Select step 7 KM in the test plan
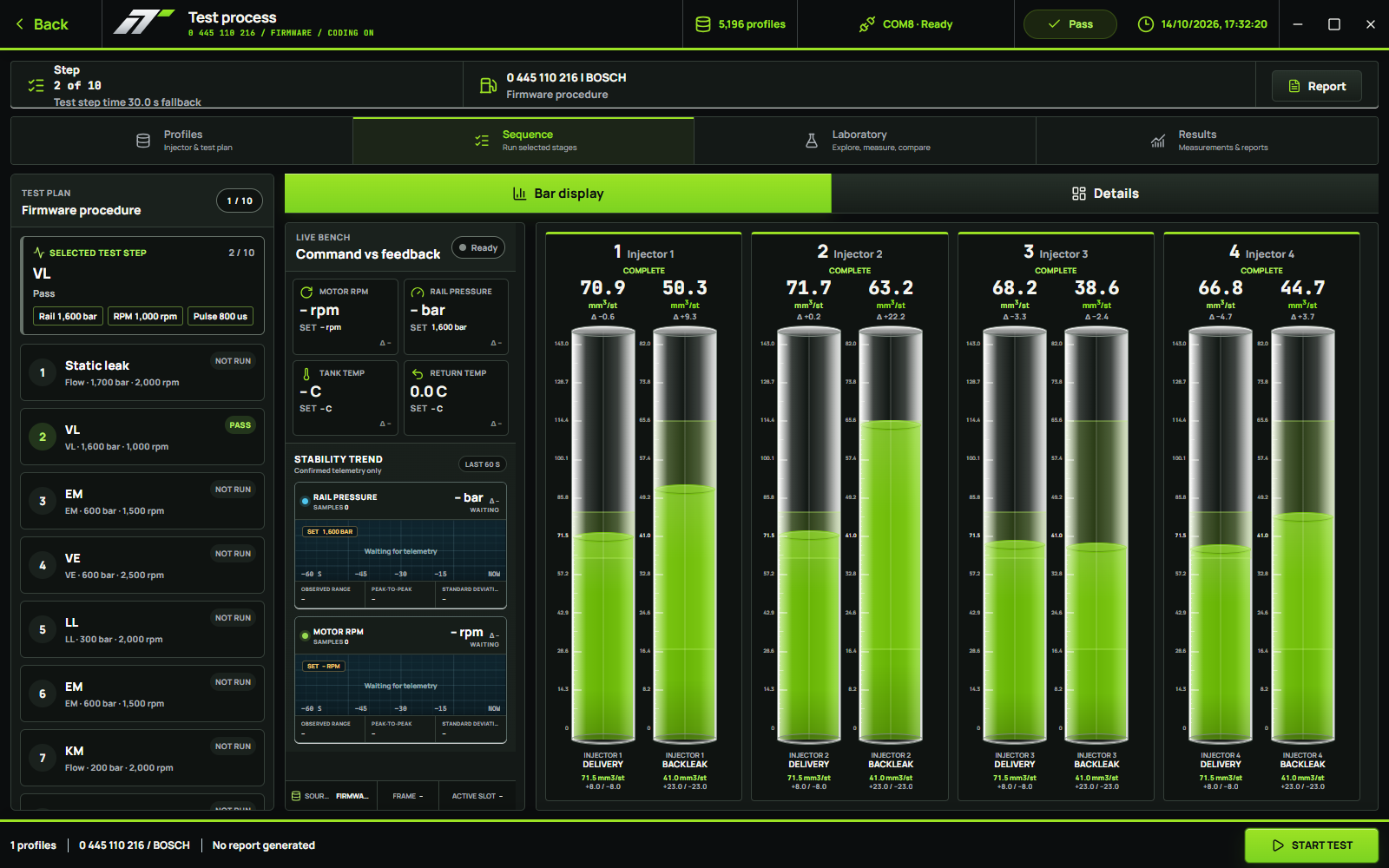This screenshot has height=868, width=1389. (142, 758)
